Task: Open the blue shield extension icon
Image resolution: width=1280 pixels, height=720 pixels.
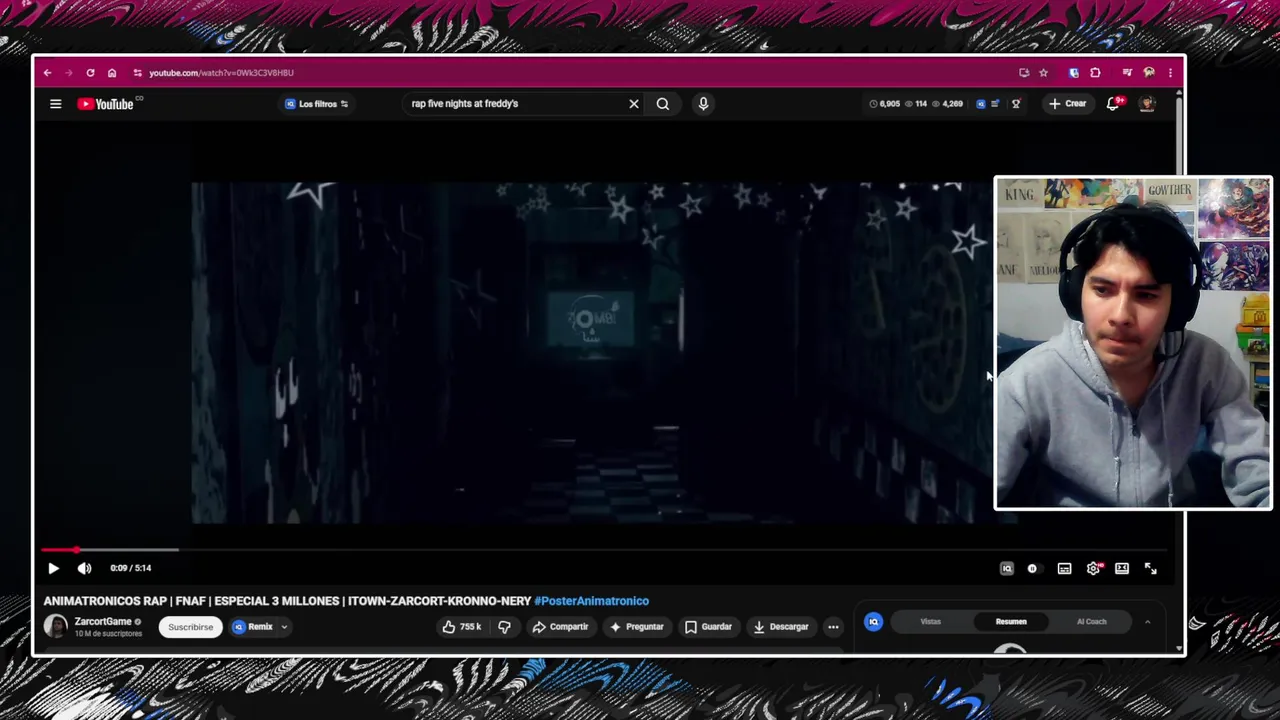Action: tap(1073, 73)
